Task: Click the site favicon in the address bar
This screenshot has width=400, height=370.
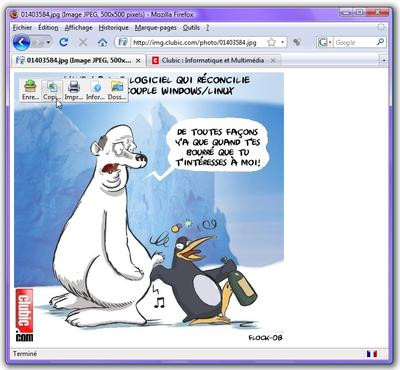Action: pos(123,42)
